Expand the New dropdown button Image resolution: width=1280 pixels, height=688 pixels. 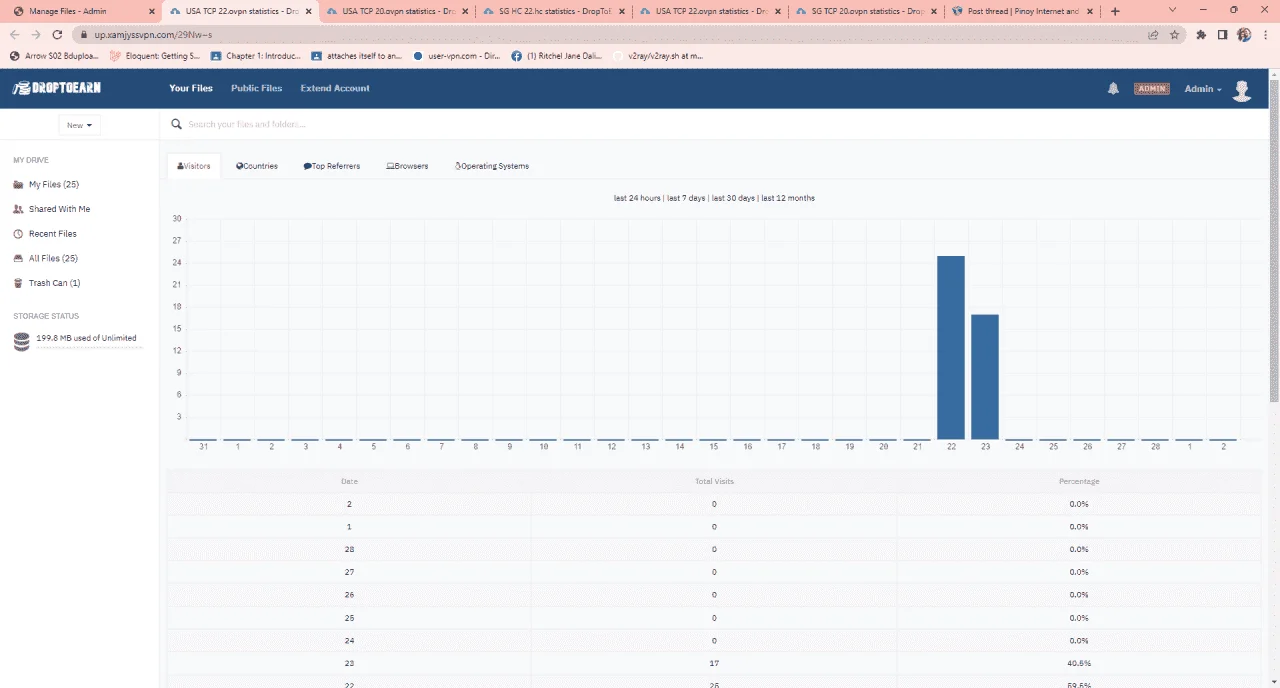tap(79, 125)
